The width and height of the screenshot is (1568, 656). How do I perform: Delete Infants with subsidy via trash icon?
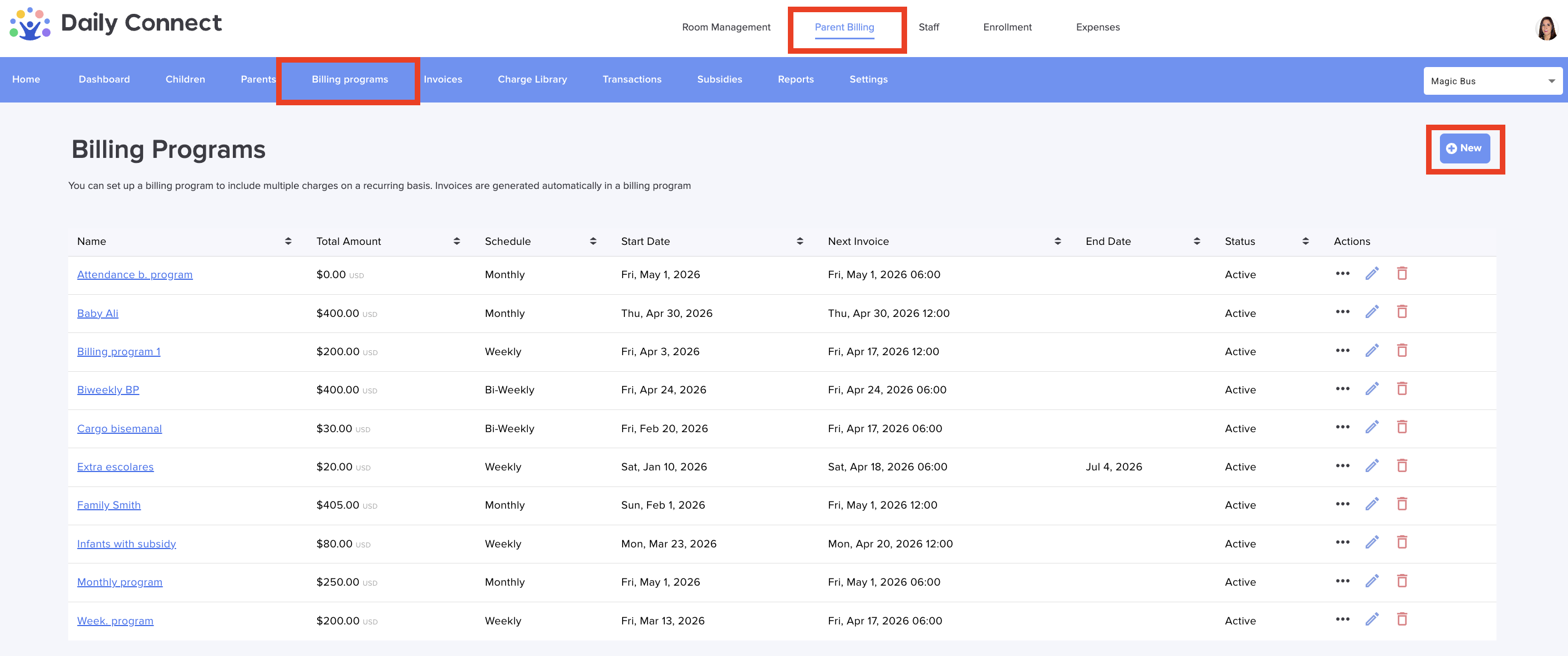1402,543
